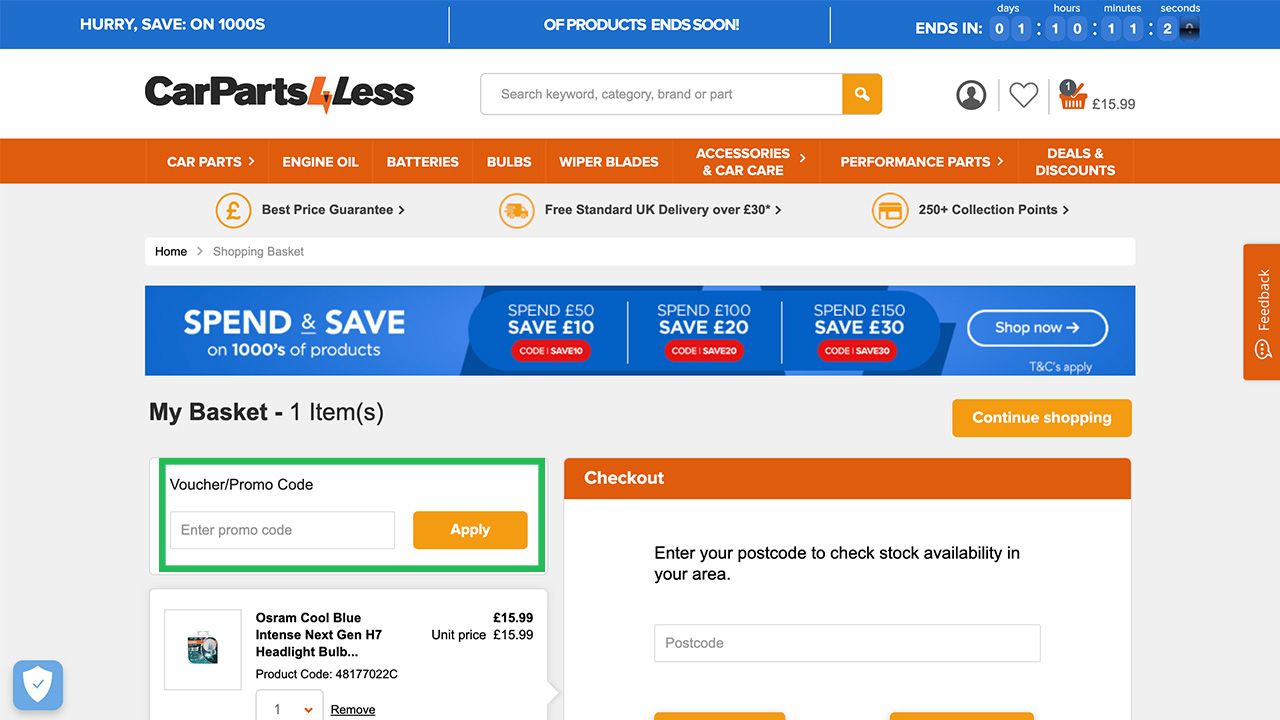Expand the Performance Parts menu
This screenshot has width=1280, height=720.
tap(920, 161)
